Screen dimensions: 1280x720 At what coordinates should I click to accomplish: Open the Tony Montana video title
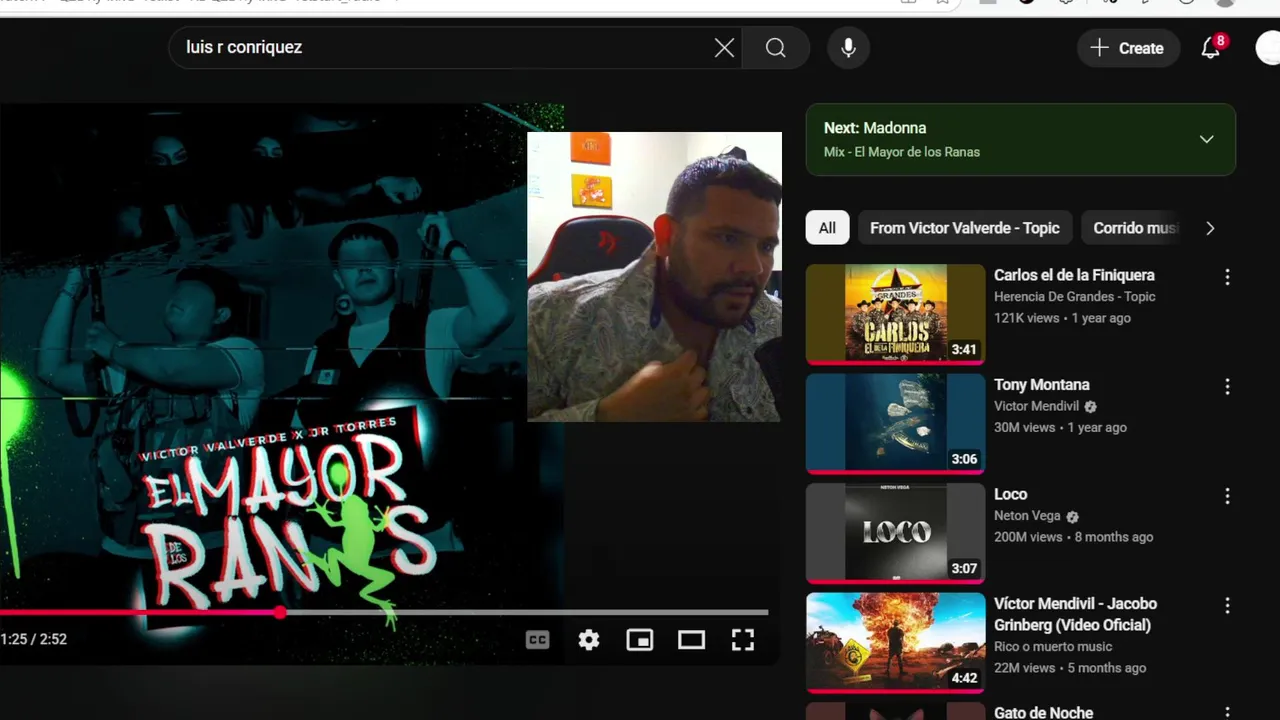tap(1041, 385)
